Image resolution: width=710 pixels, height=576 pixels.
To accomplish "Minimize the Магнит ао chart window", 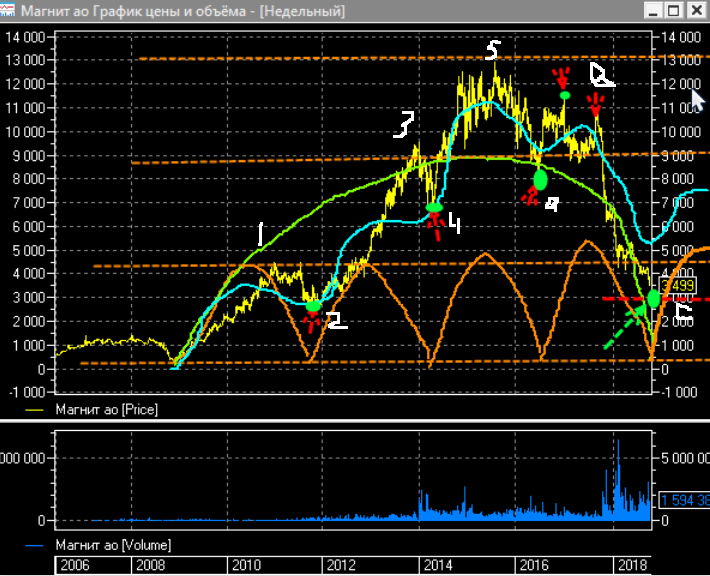I will click(653, 10).
